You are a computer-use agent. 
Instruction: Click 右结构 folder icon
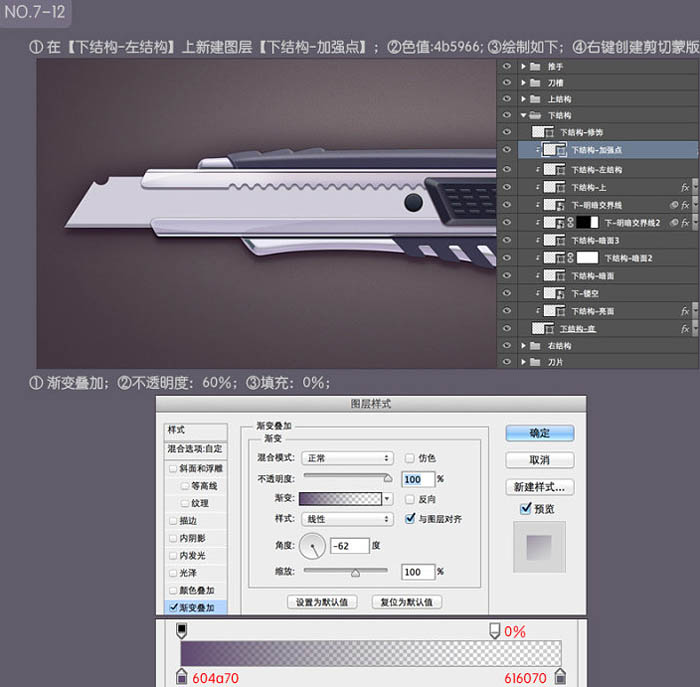pos(535,346)
